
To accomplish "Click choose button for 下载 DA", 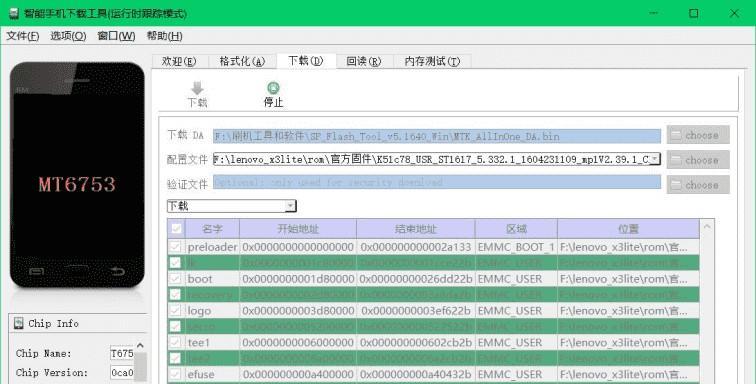I will (698, 135).
